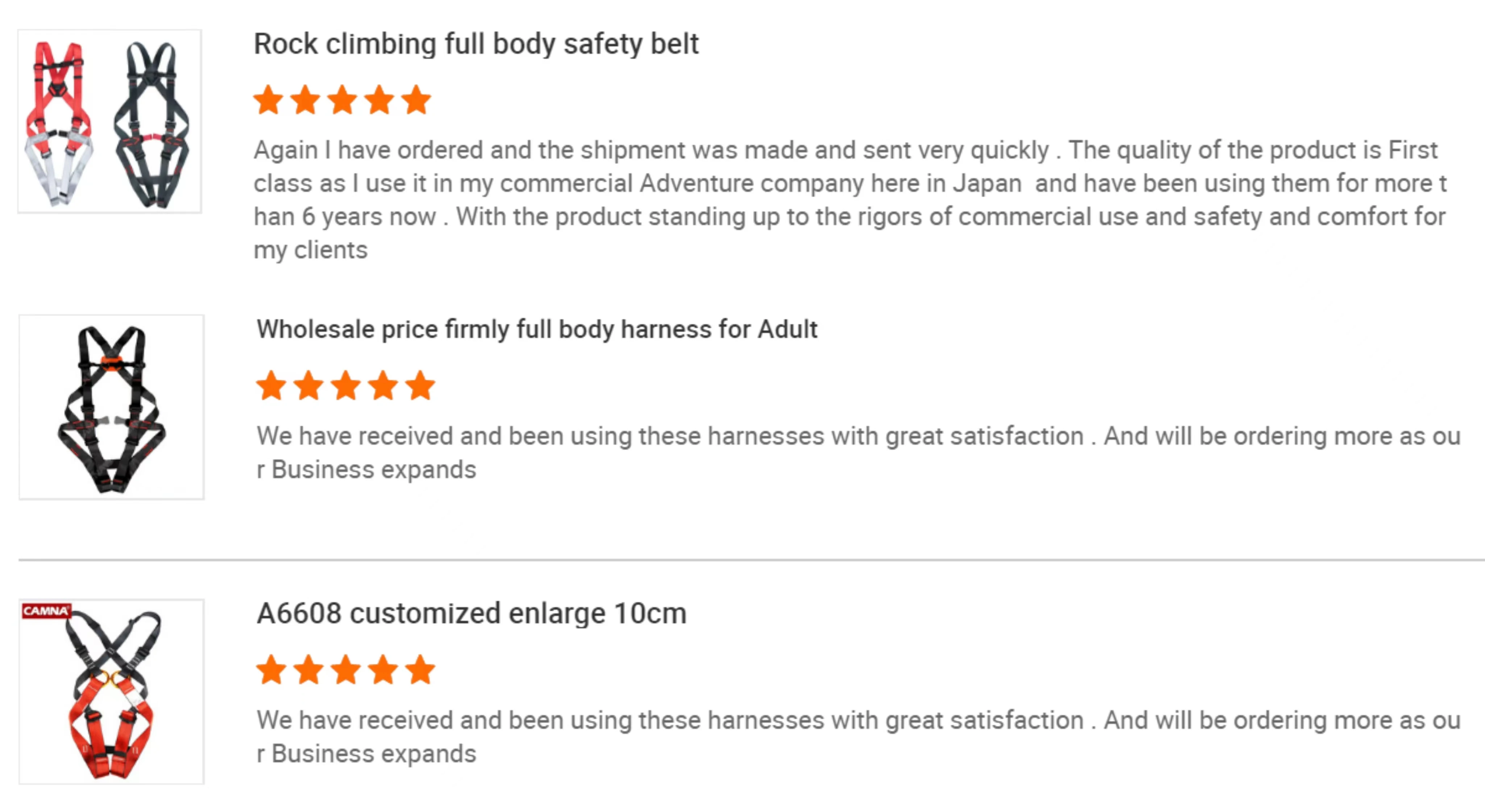Image resolution: width=1485 pixels, height=812 pixels.
Task: Click the CAMNA brand logo badge
Action: (x=46, y=611)
